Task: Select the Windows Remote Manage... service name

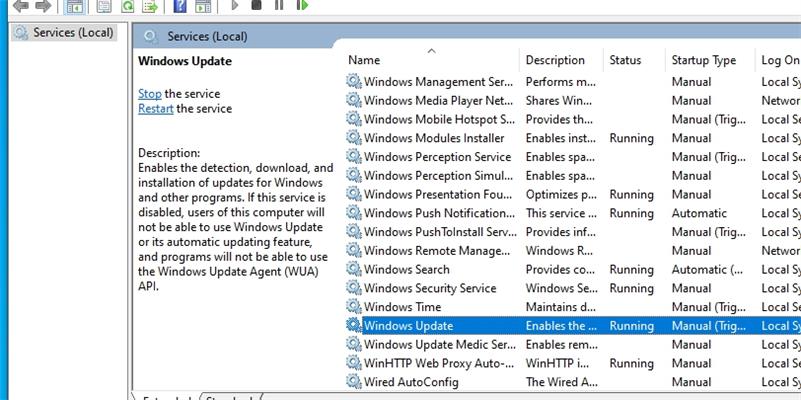Action: [437, 251]
